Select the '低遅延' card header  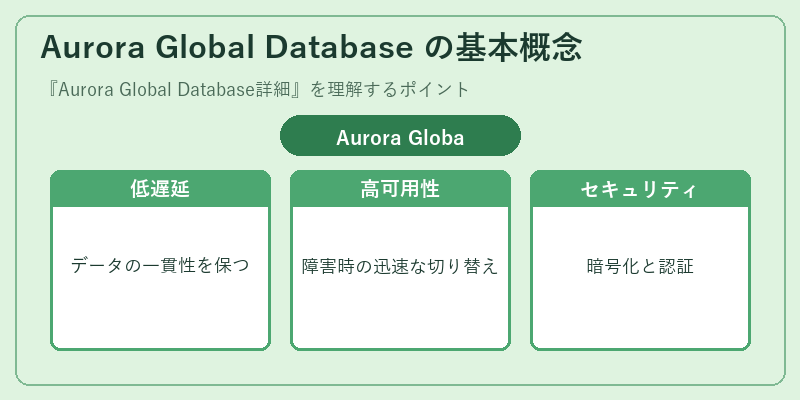click(160, 189)
